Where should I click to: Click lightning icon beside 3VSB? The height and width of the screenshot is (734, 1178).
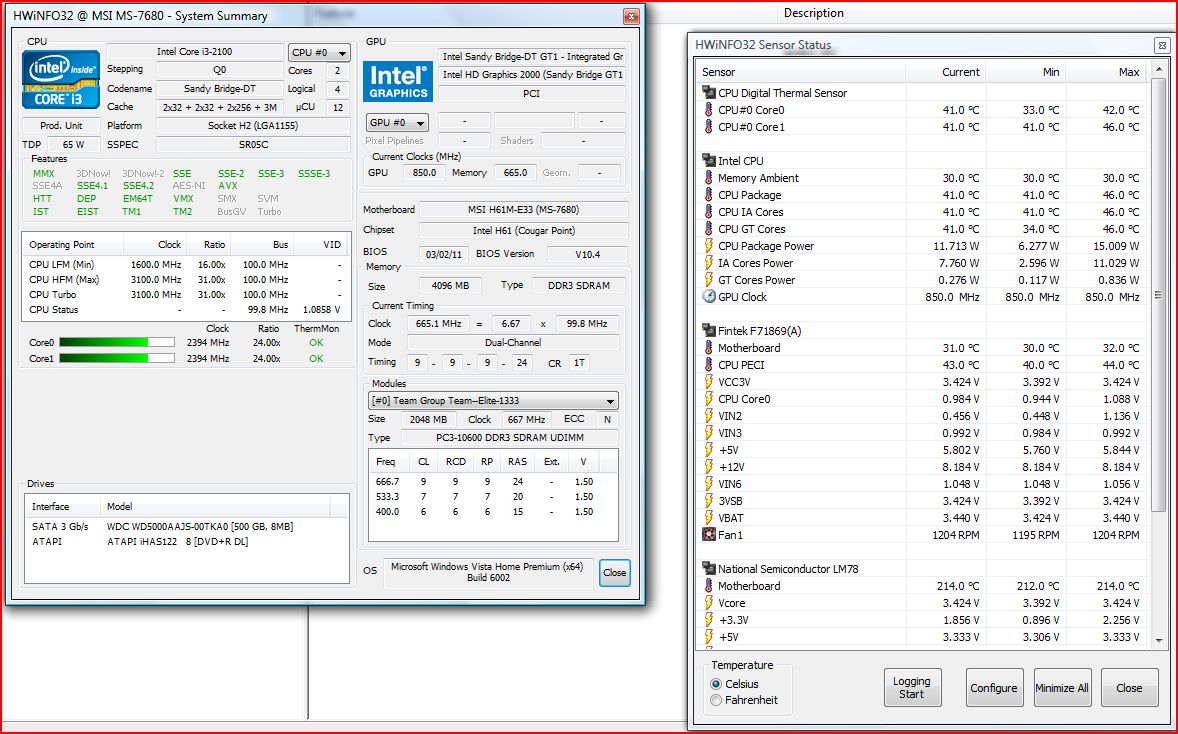click(708, 501)
